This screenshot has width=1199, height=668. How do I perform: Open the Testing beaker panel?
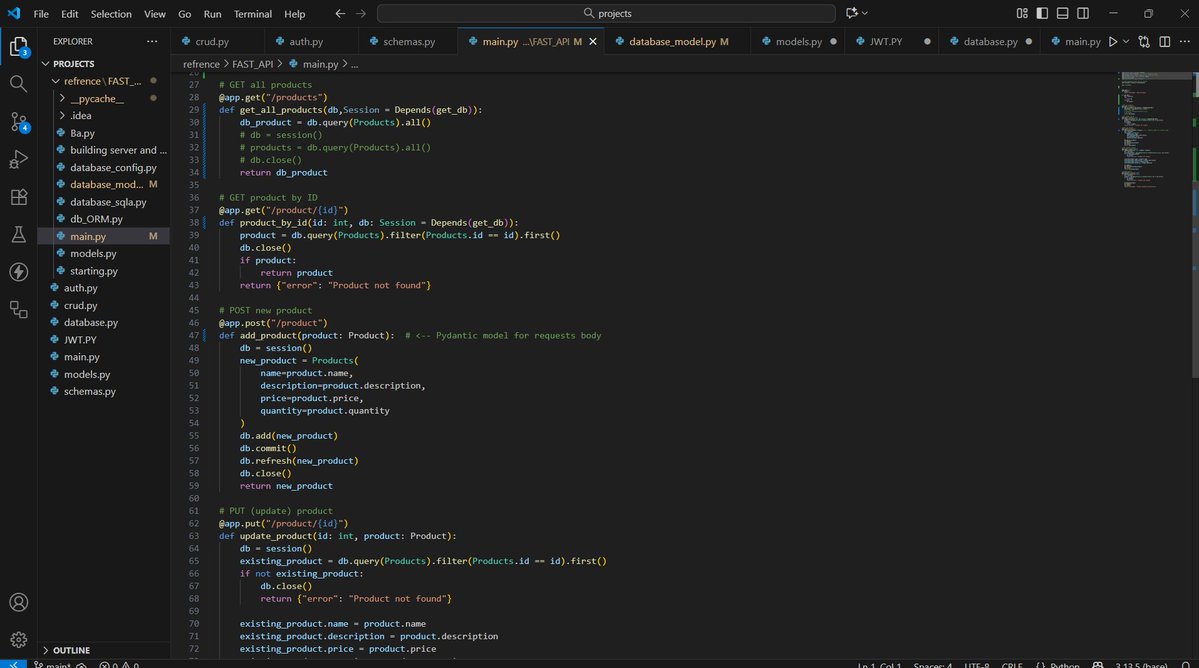[18, 235]
